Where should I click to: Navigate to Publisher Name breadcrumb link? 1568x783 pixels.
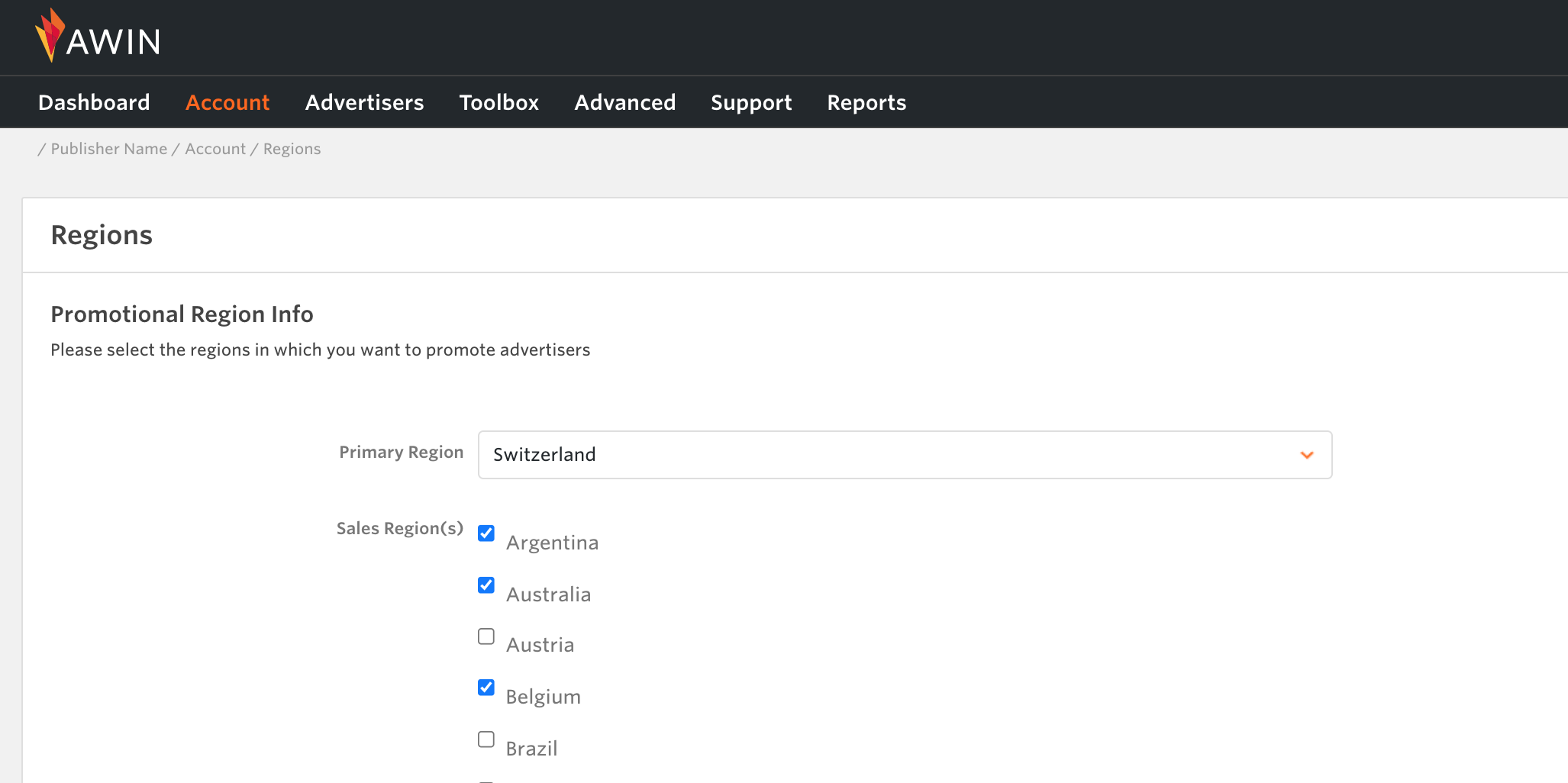tap(108, 148)
